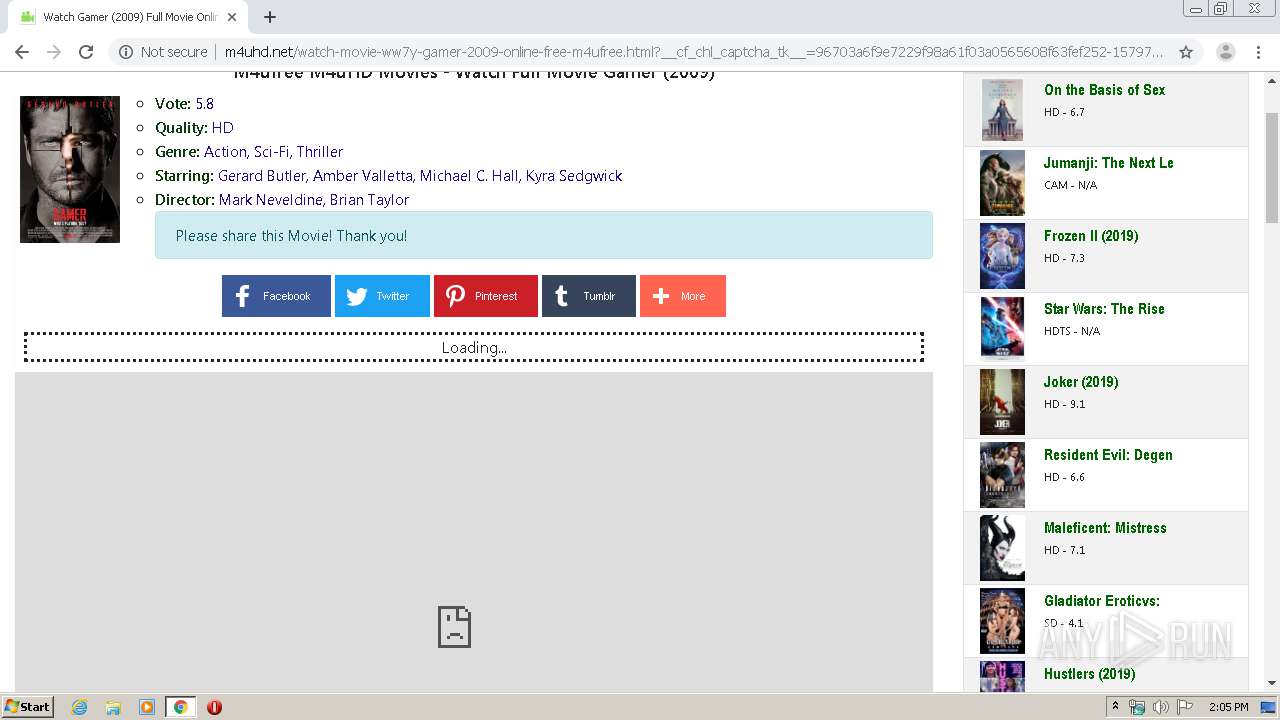Open the Thriller genre link
The width and height of the screenshot is (1280, 720).
(320, 152)
